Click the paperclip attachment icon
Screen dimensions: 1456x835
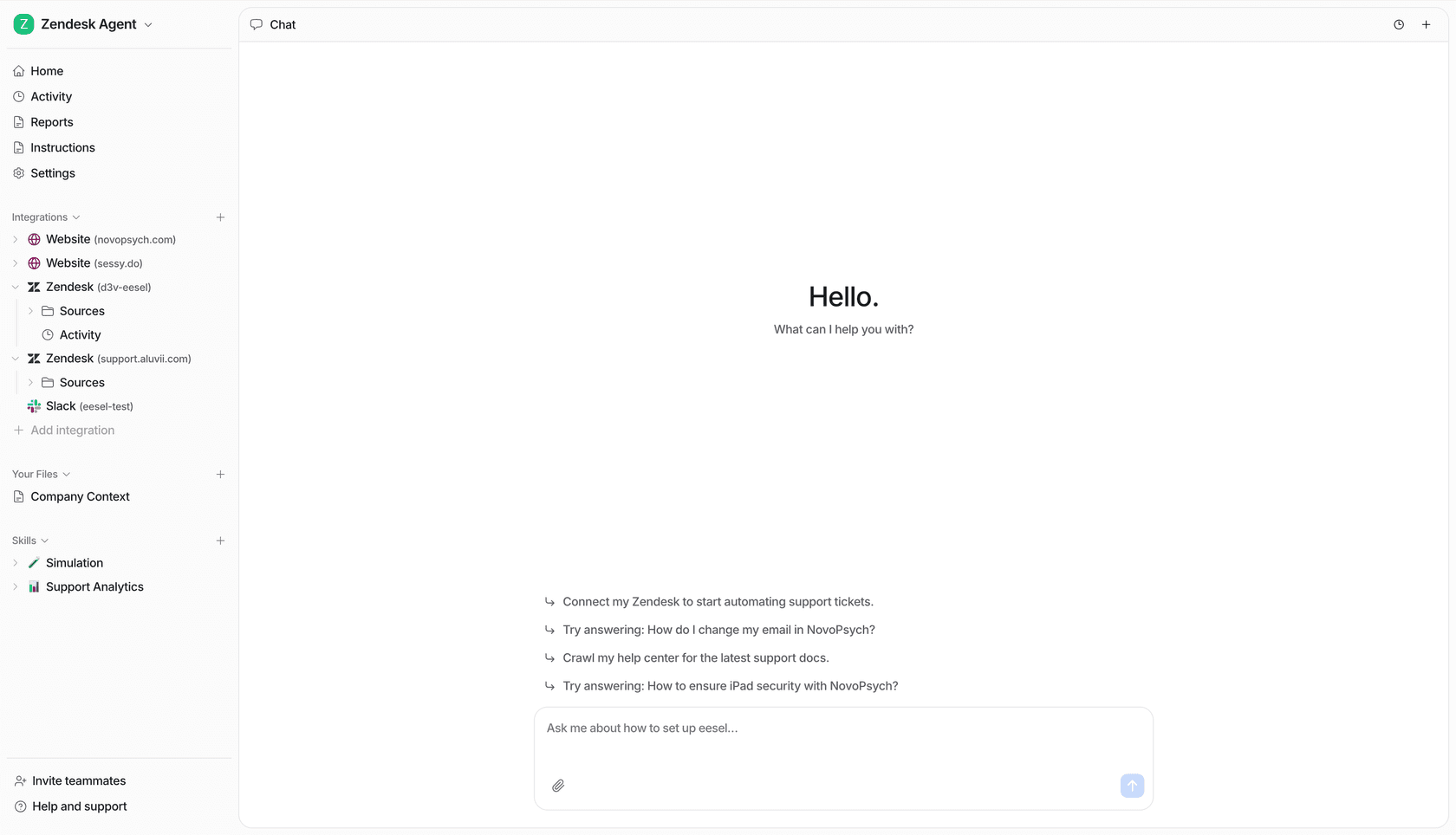(x=559, y=786)
